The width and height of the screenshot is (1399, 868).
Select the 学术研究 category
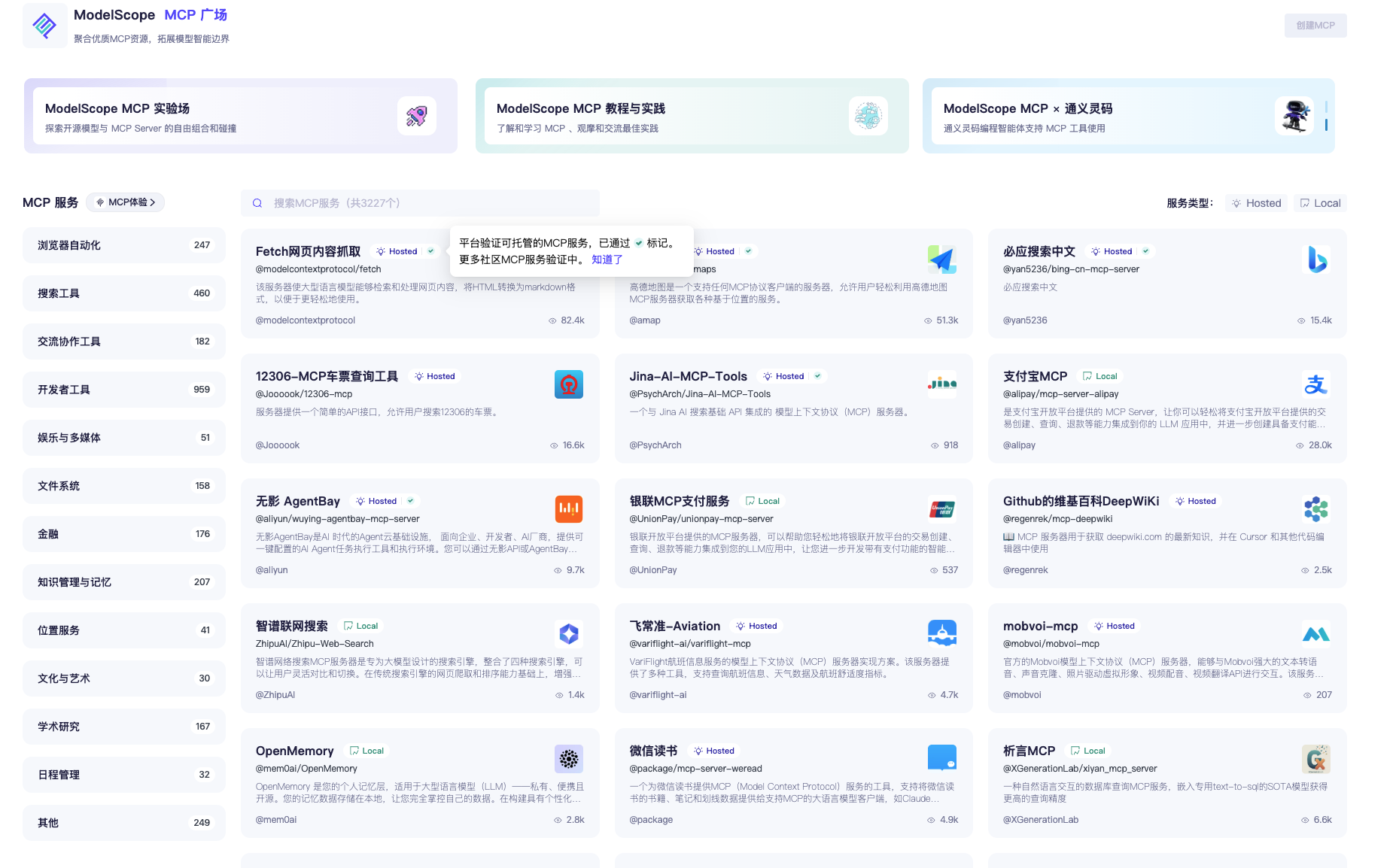pyautogui.click(x=124, y=727)
